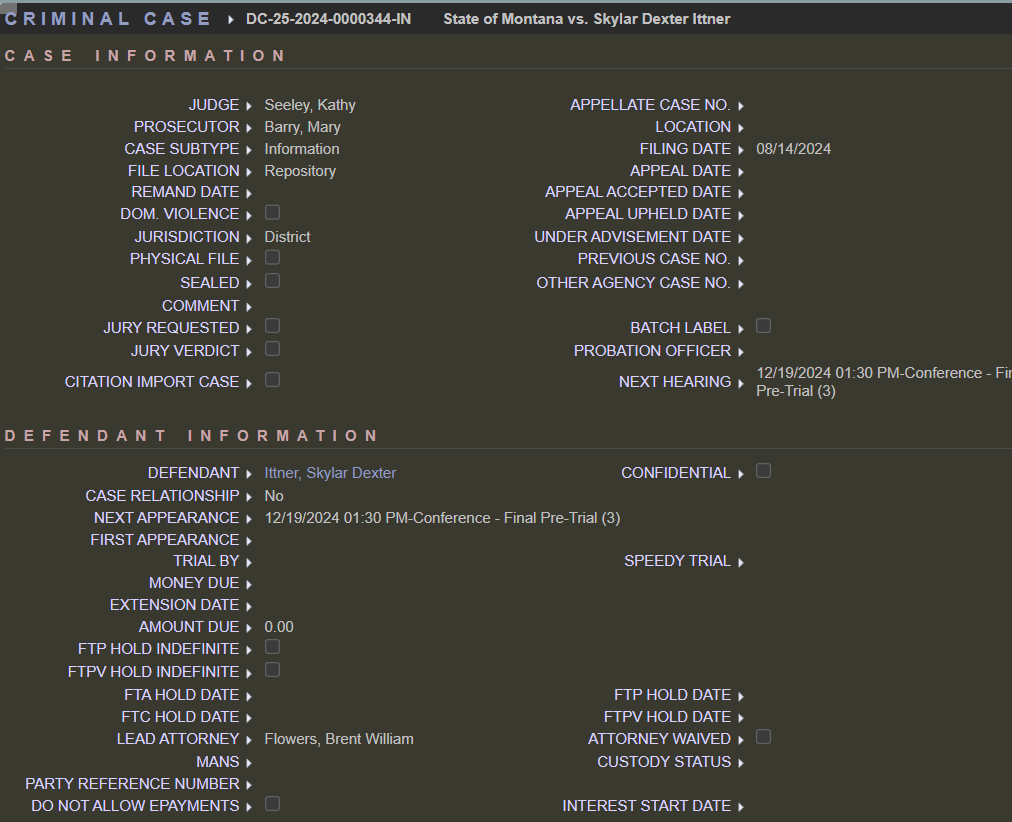Click the REMAND DATE label
The width and height of the screenshot is (1012, 822).
[x=185, y=192]
